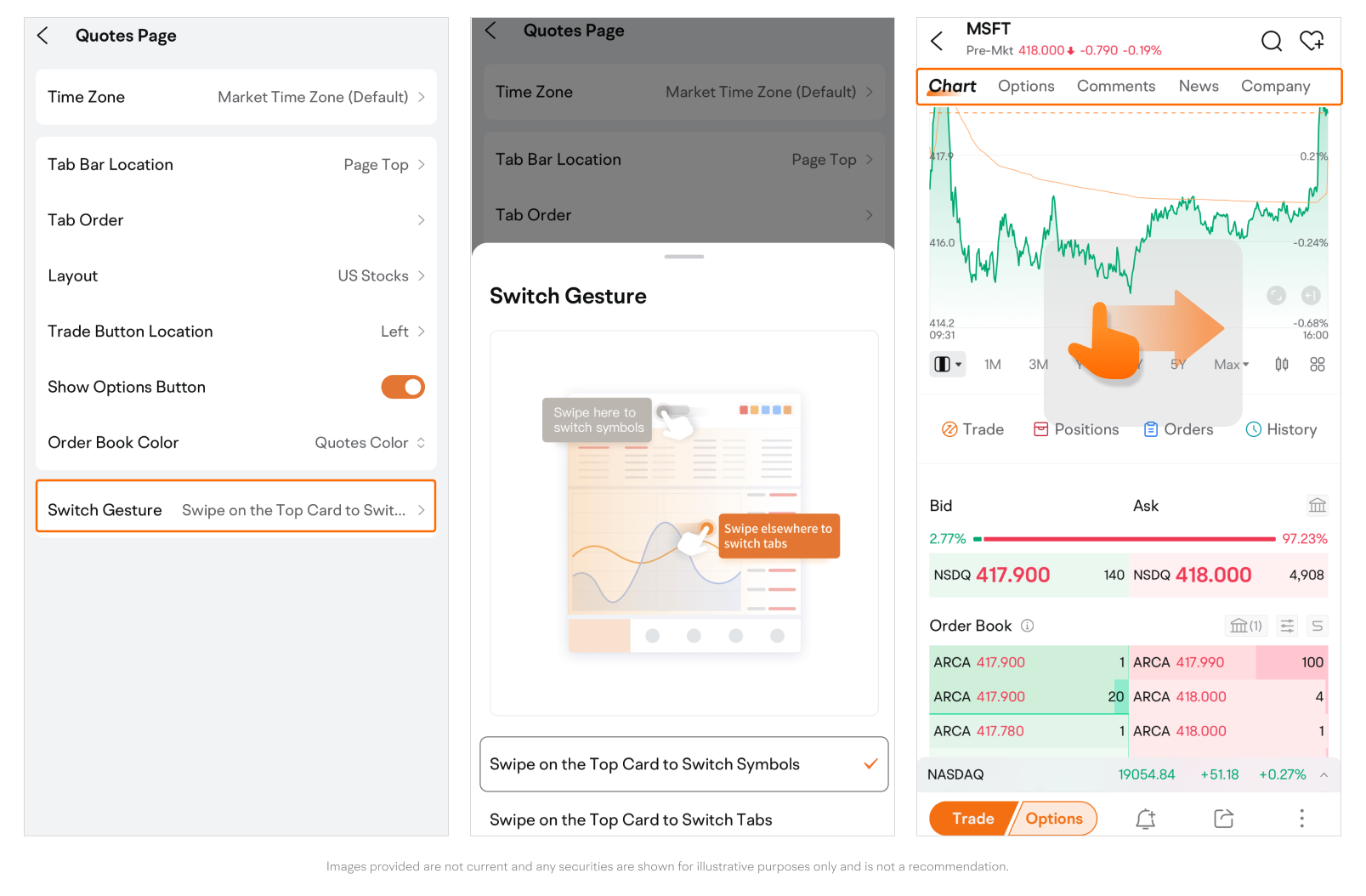This screenshot has height=896, width=1366.
Task: Open the Company tab
Action: [x=1274, y=87]
